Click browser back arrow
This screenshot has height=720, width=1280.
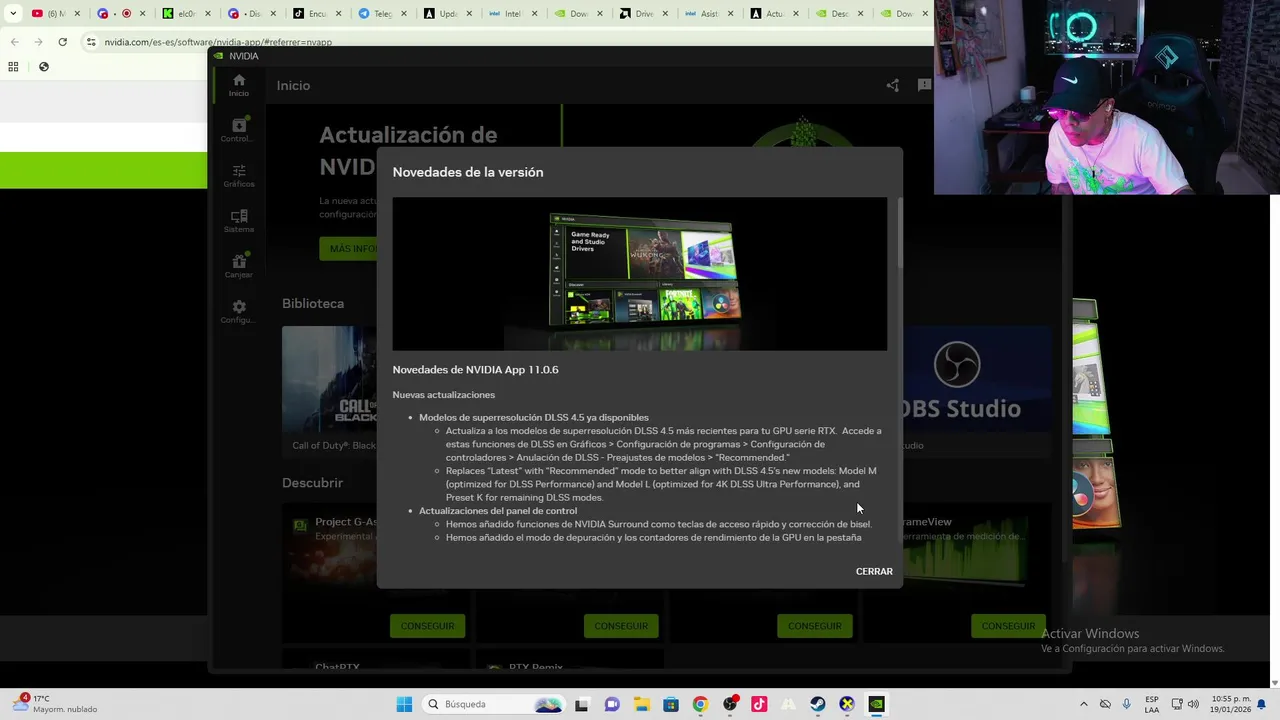pyautogui.click(x=14, y=42)
